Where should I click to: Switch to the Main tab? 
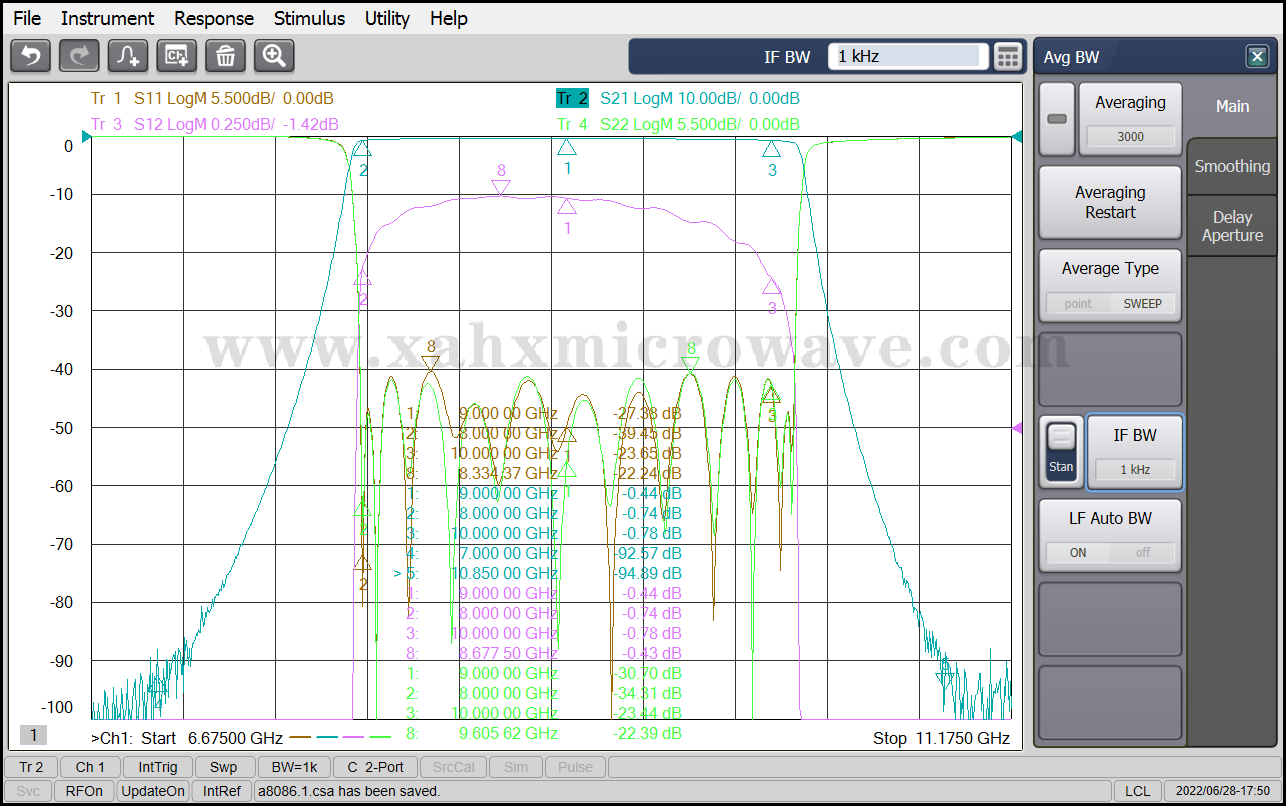(1232, 106)
